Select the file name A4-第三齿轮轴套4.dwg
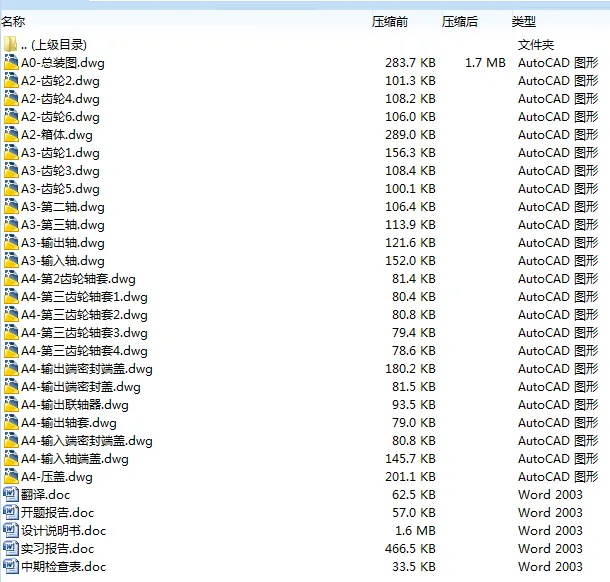Image resolution: width=610 pixels, height=582 pixels. 84,351
